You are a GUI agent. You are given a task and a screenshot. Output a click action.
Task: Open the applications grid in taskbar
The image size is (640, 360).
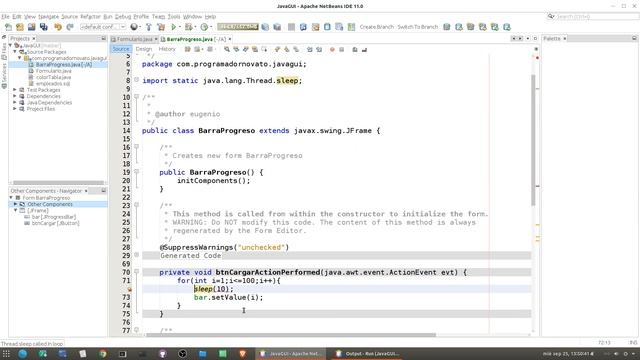click(x=6, y=354)
